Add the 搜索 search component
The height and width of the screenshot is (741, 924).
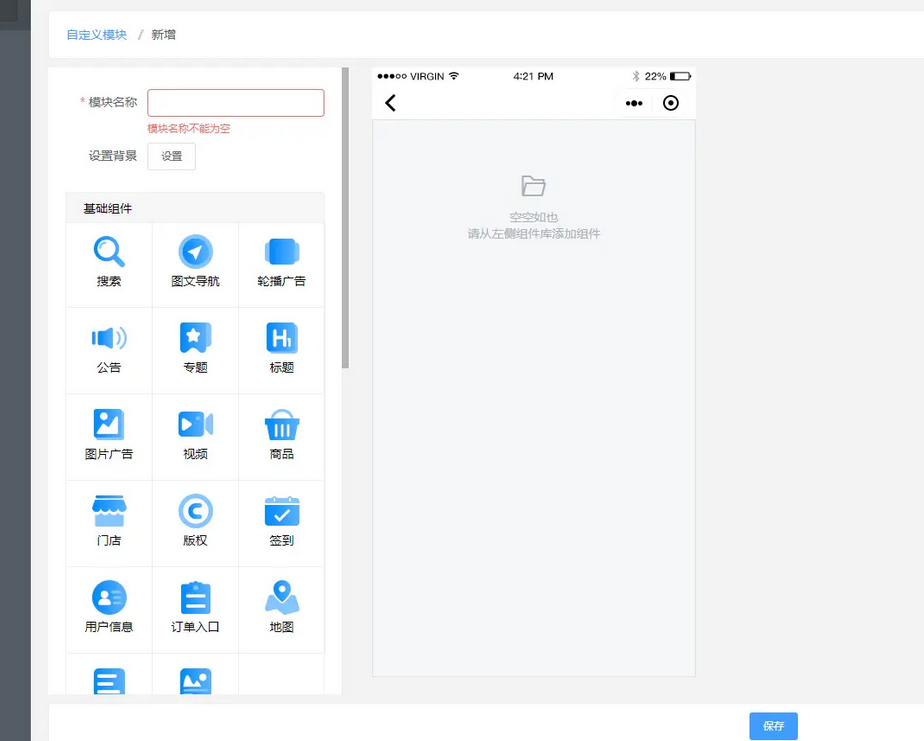109,262
